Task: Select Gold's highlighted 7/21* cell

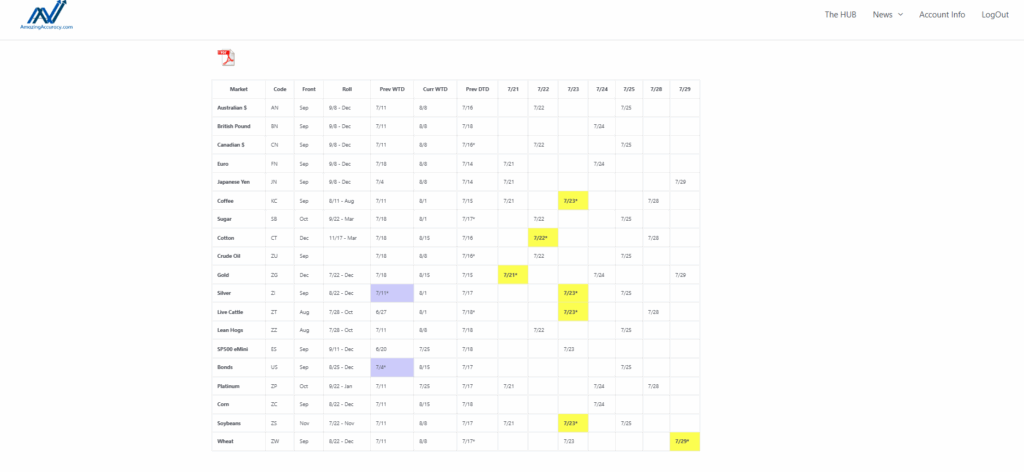Action: pos(512,275)
